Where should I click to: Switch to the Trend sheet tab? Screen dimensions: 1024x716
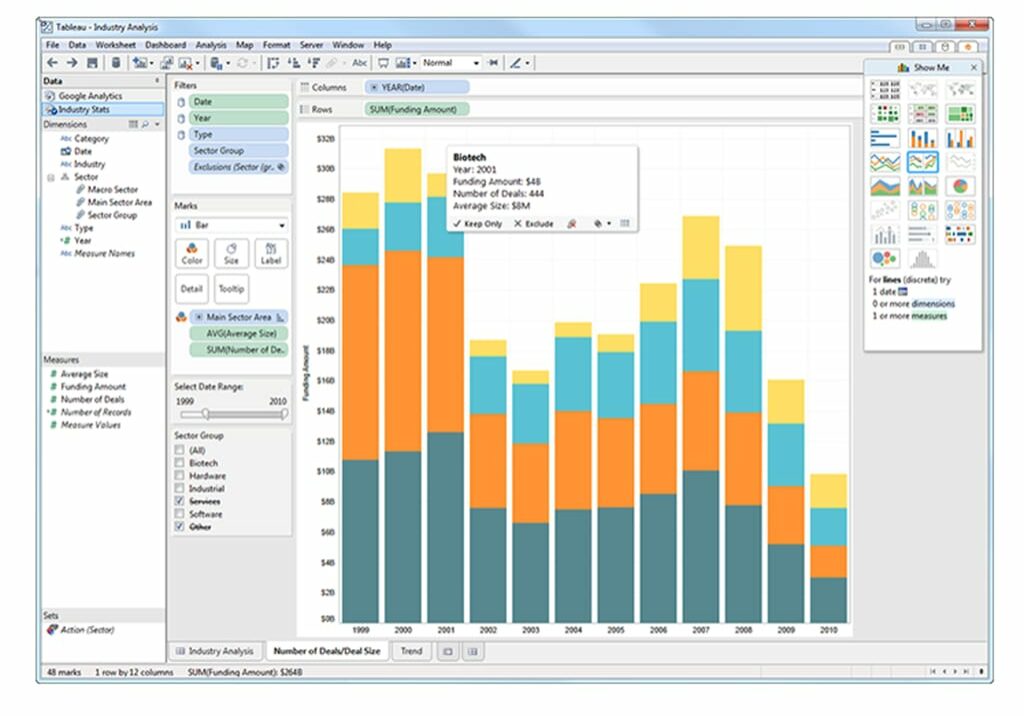(411, 651)
